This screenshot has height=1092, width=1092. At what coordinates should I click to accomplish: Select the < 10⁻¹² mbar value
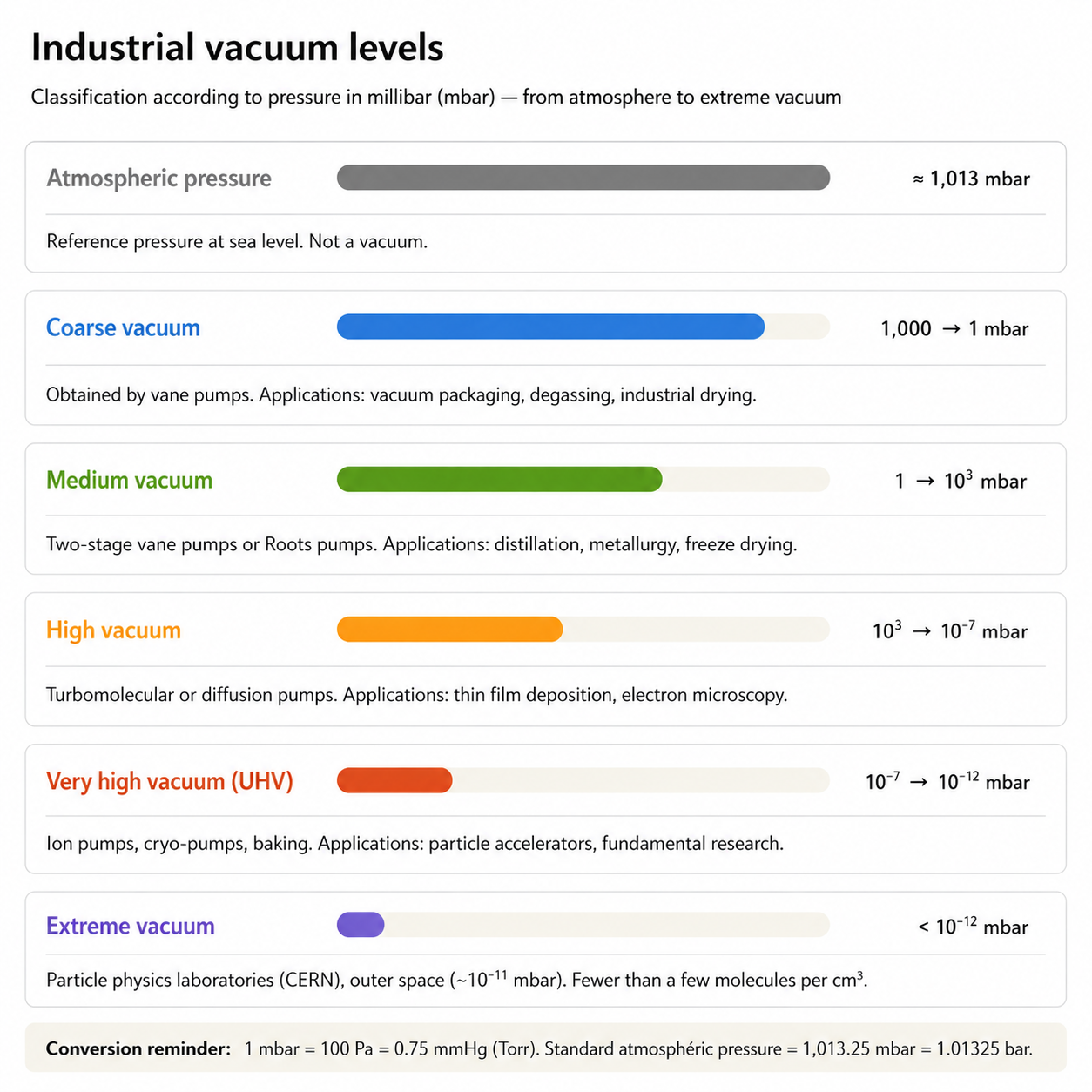coord(973,926)
